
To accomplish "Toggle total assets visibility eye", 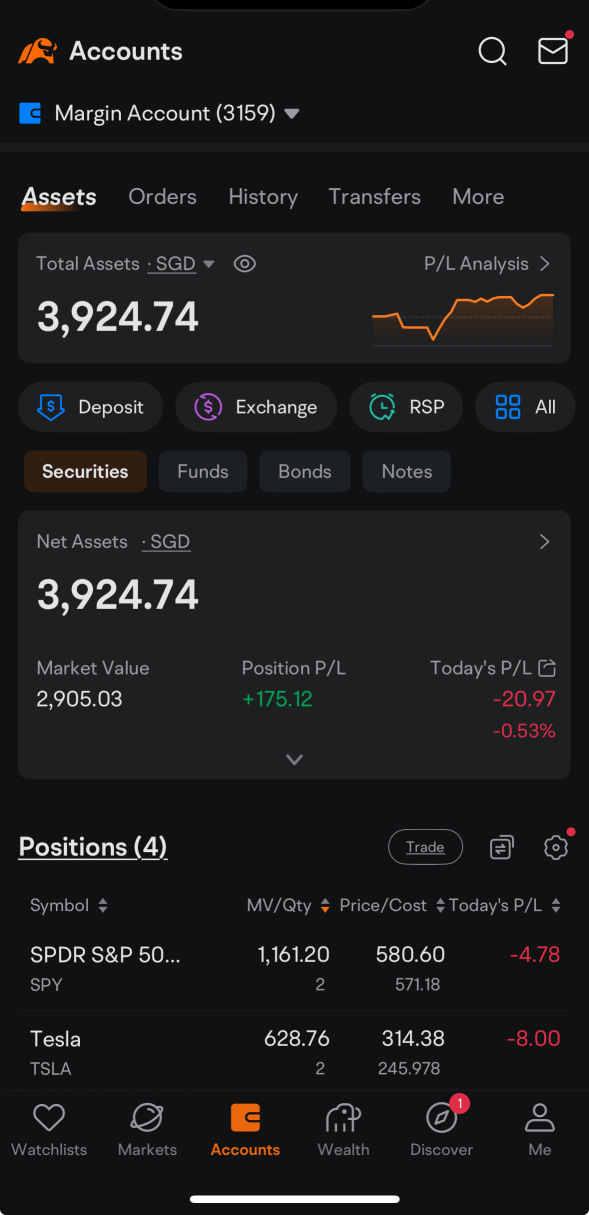I will [x=245, y=264].
